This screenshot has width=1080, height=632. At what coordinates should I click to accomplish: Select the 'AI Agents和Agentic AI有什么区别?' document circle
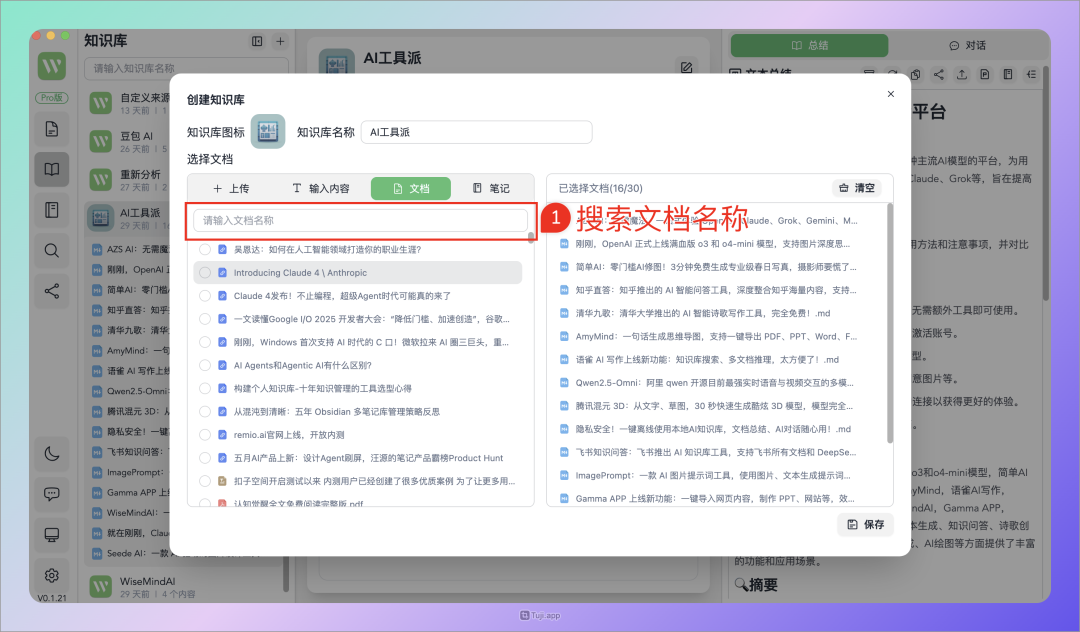(x=205, y=365)
